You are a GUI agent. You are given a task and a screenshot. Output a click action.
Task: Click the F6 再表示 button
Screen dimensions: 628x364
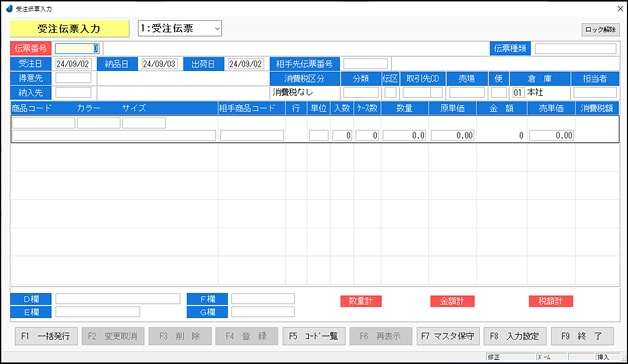point(380,336)
